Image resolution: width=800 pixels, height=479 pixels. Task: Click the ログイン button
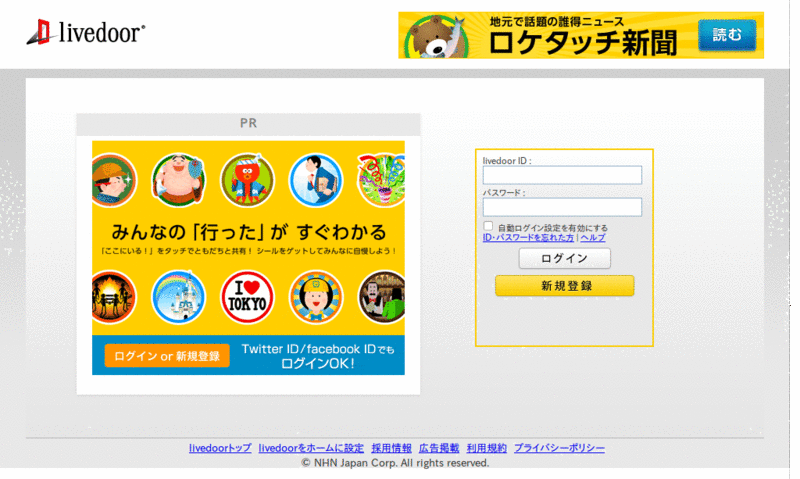(564, 259)
